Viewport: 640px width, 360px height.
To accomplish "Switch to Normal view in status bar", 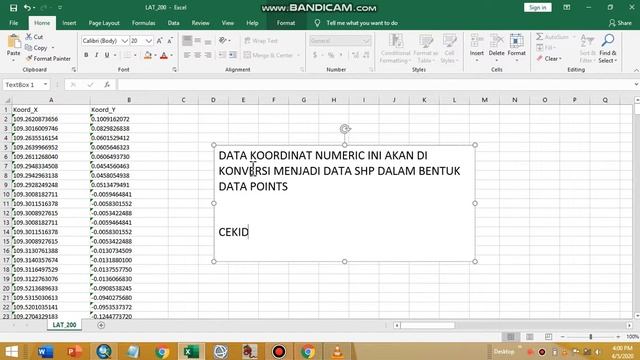I will [510, 336].
